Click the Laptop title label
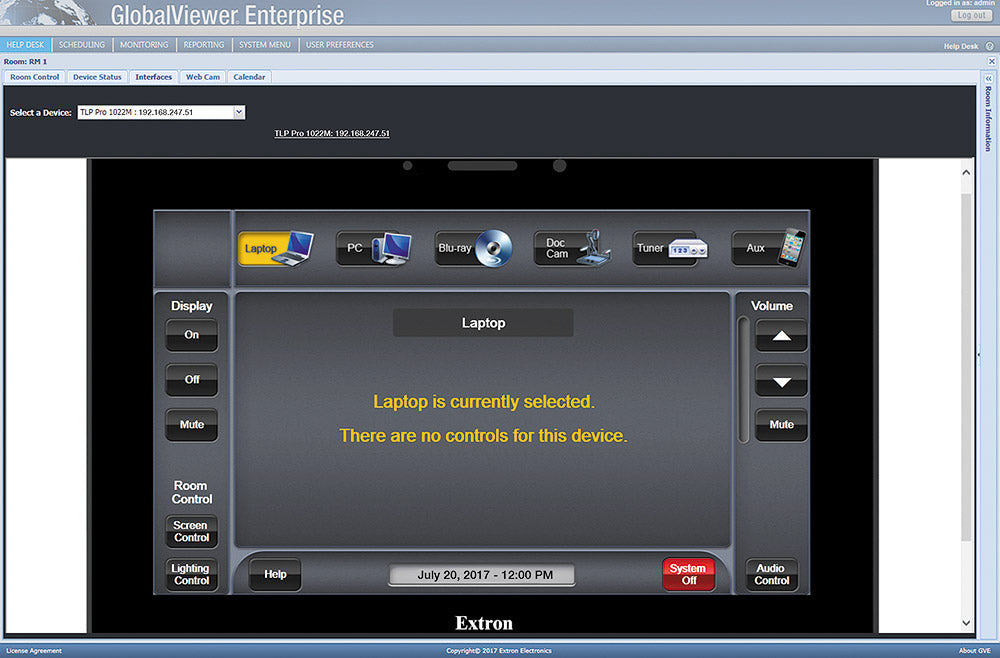Image resolution: width=1000 pixels, height=658 pixels. tap(483, 323)
